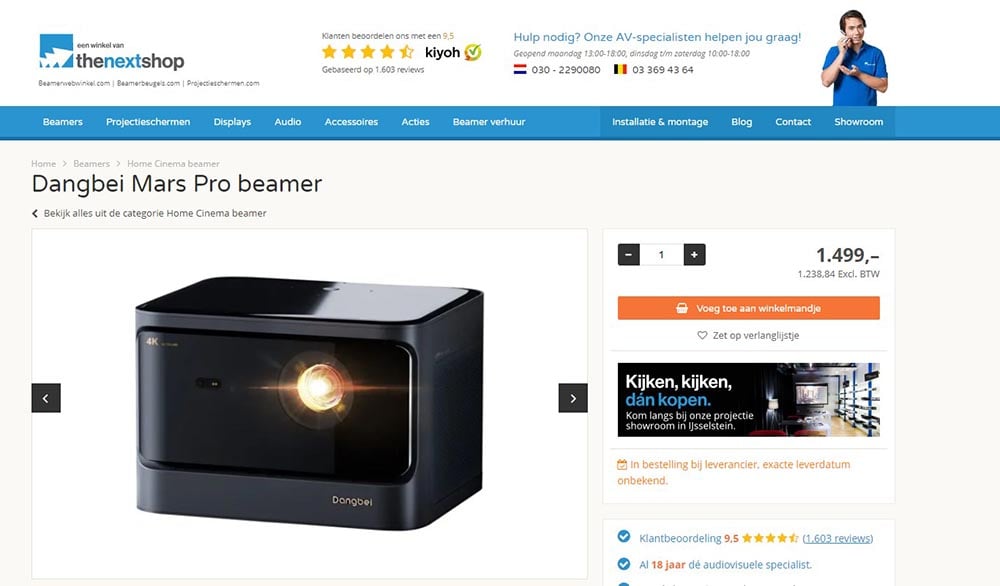Image resolution: width=1000 pixels, height=586 pixels.
Task: Go to Installatie & montage page
Action: point(660,122)
